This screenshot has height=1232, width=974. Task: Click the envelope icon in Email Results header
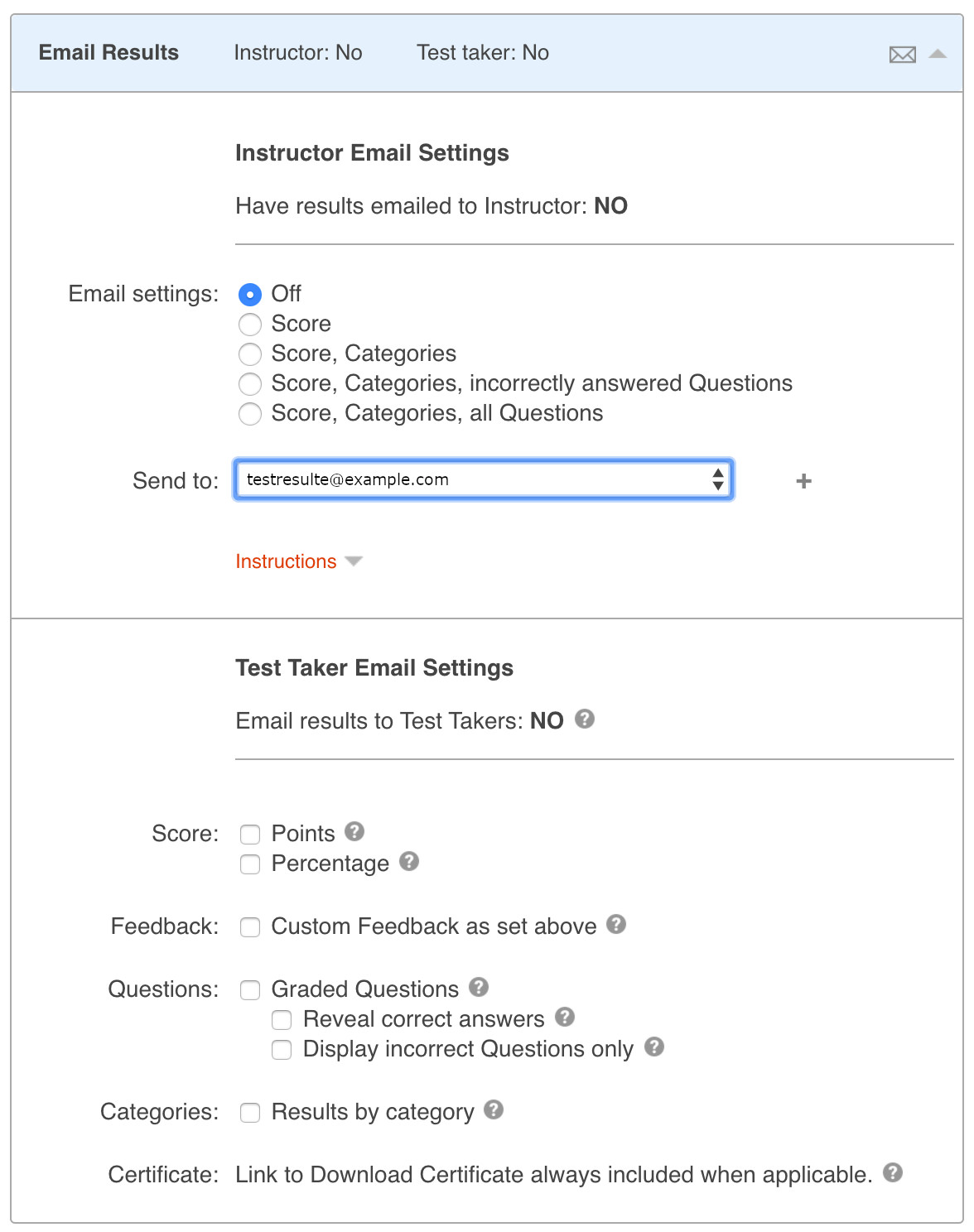pyautogui.click(x=902, y=55)
